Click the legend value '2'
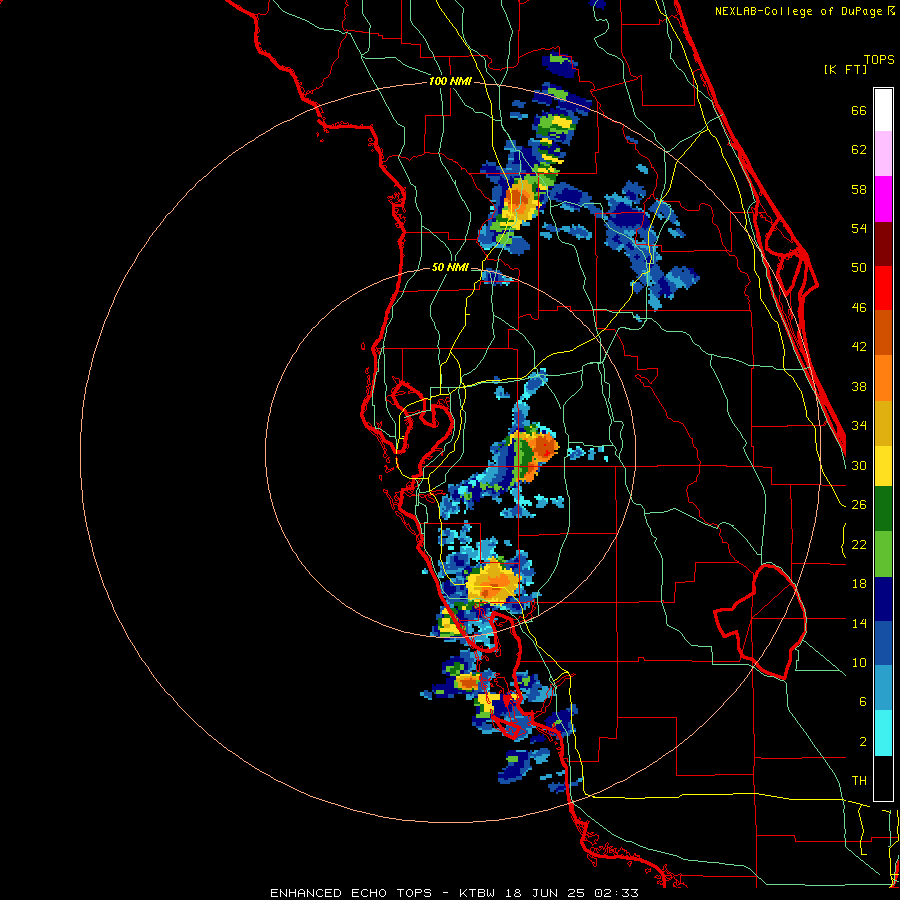Image resolution: width=900 pixels, height=900 pixels. 863,742
